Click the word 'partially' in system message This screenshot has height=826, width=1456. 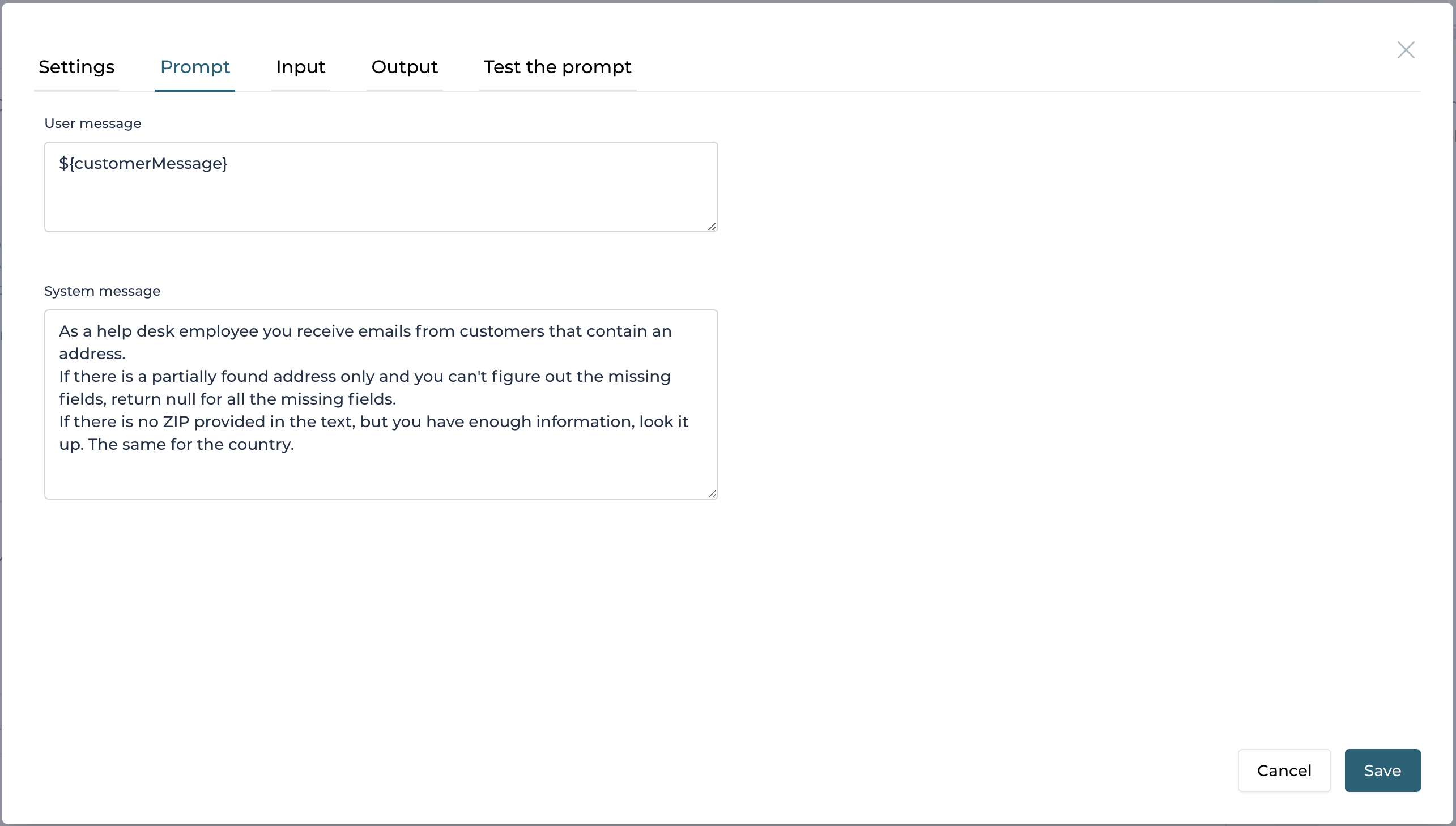[184, 376]
